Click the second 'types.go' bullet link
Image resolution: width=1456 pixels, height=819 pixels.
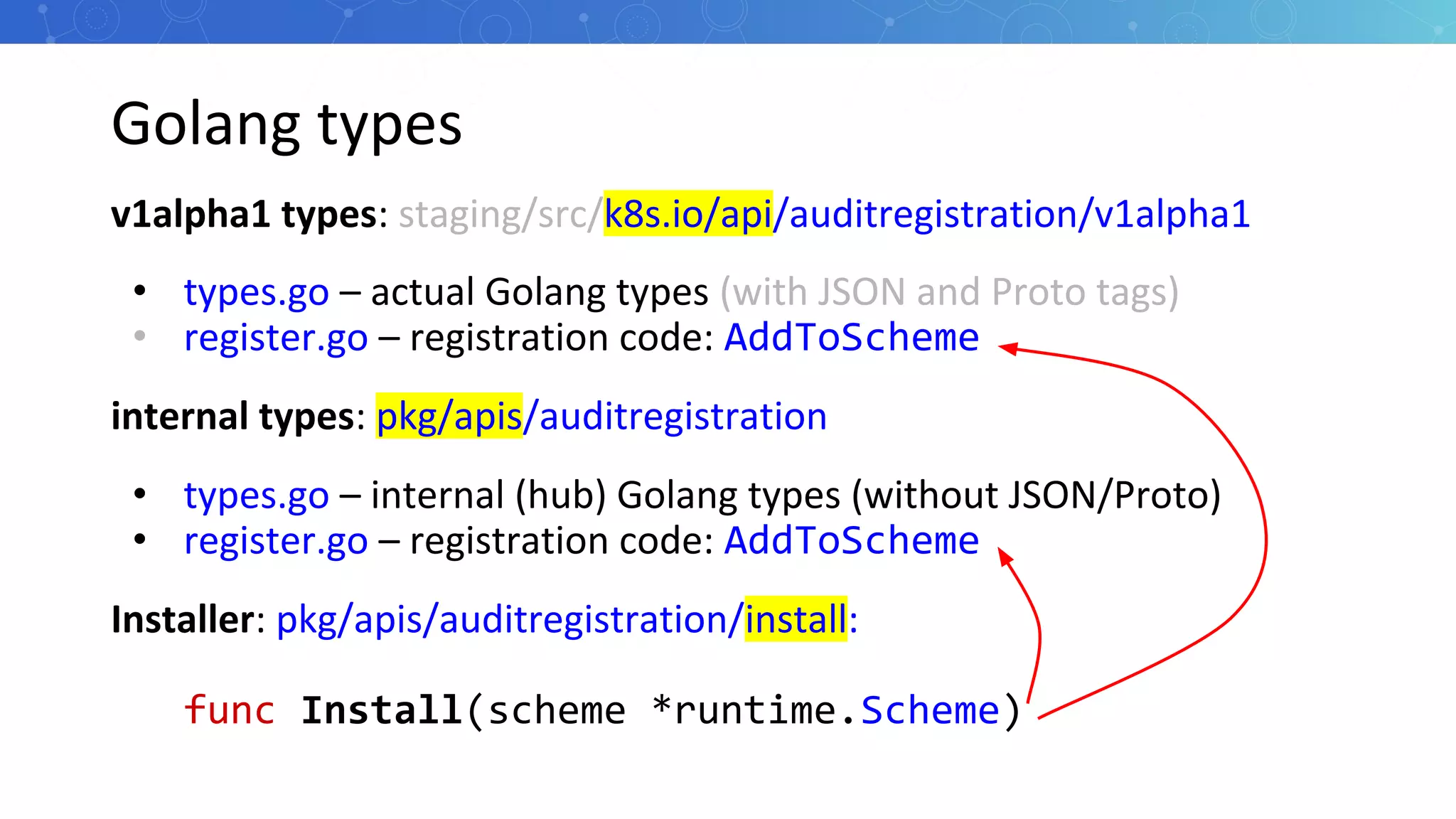pos(256,496)
